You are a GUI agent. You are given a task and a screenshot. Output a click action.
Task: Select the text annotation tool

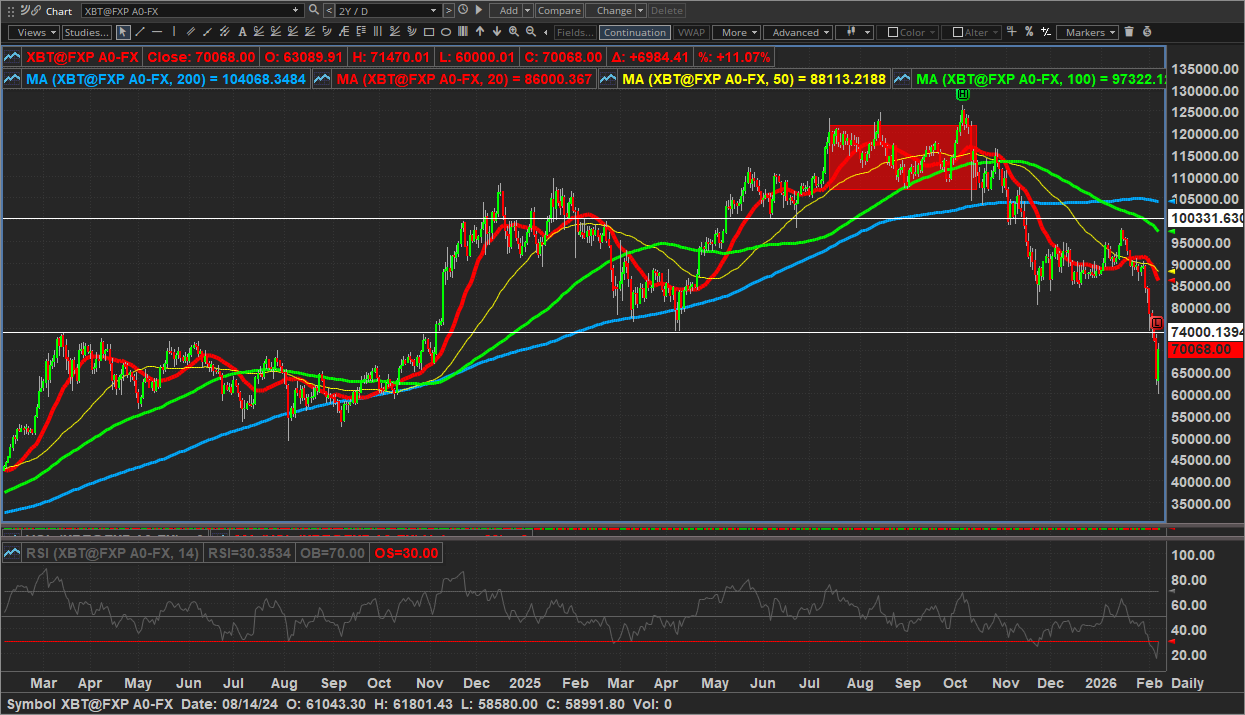[243, 32]
